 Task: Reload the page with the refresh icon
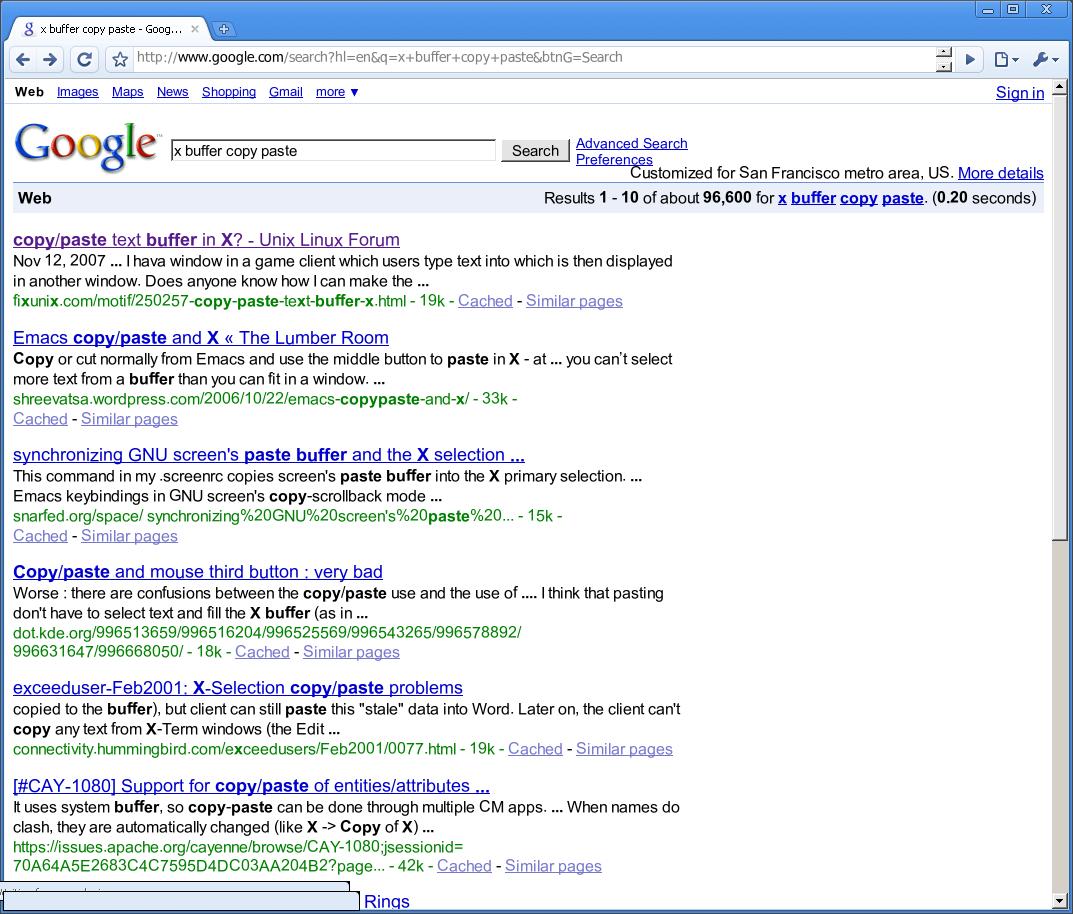[x=84, y=60]
